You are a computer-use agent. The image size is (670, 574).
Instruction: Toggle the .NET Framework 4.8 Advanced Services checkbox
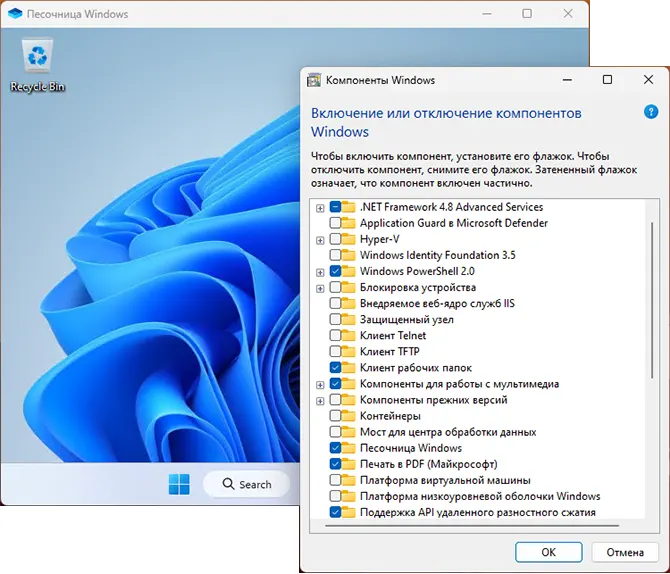click(x=335, y=207)
